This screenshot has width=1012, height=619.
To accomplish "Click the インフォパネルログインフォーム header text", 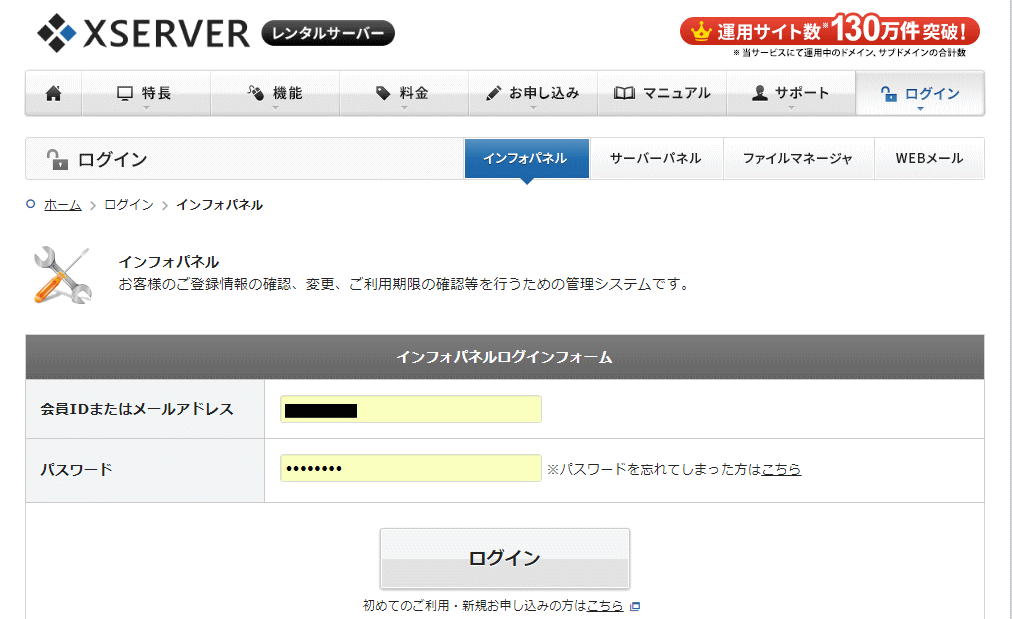I will 505,357.
